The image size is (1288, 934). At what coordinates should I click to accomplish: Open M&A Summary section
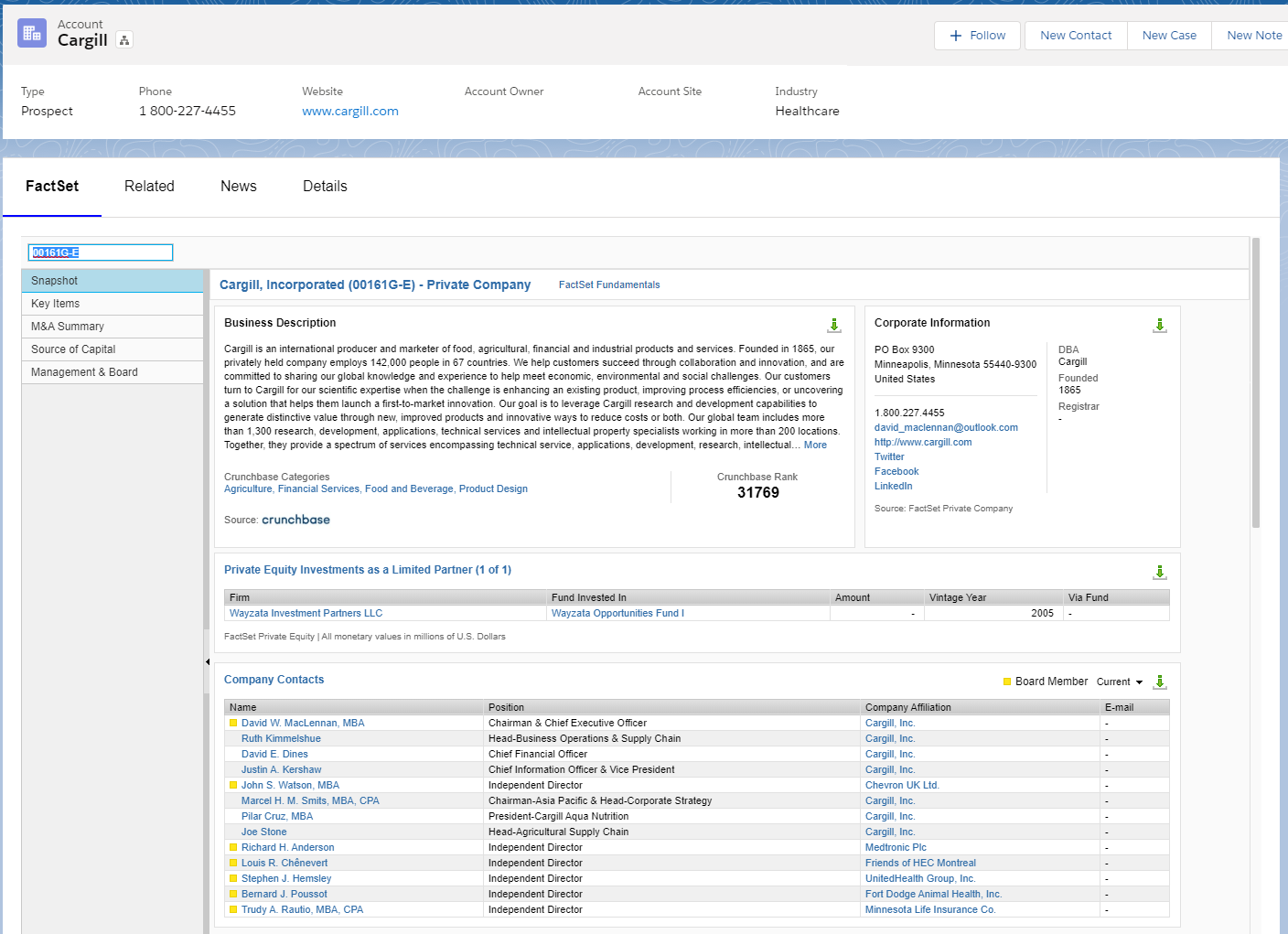[x=113, y=327]
